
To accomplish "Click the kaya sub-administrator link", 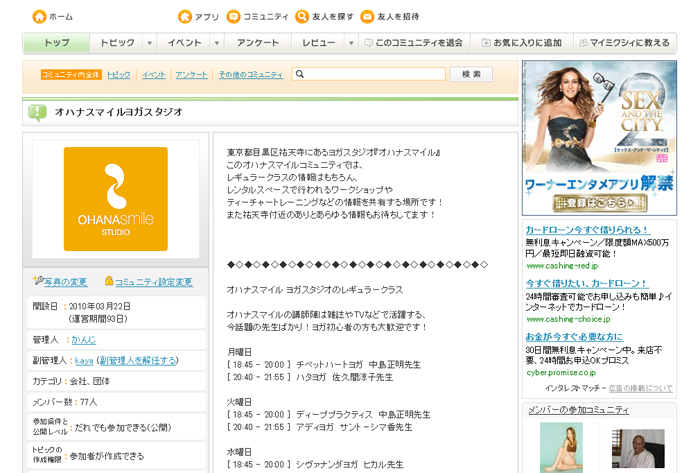I will click(x=84, y=361).
